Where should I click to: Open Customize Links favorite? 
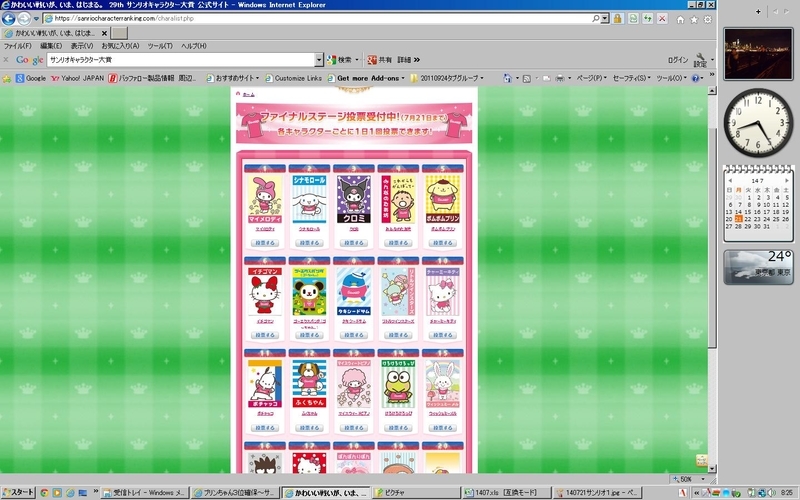[x=293, y=79]
